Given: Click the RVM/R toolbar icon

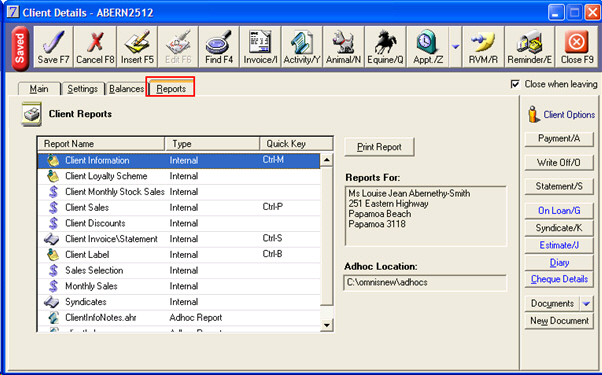Looking at the screenshot, I should point(483,47).
